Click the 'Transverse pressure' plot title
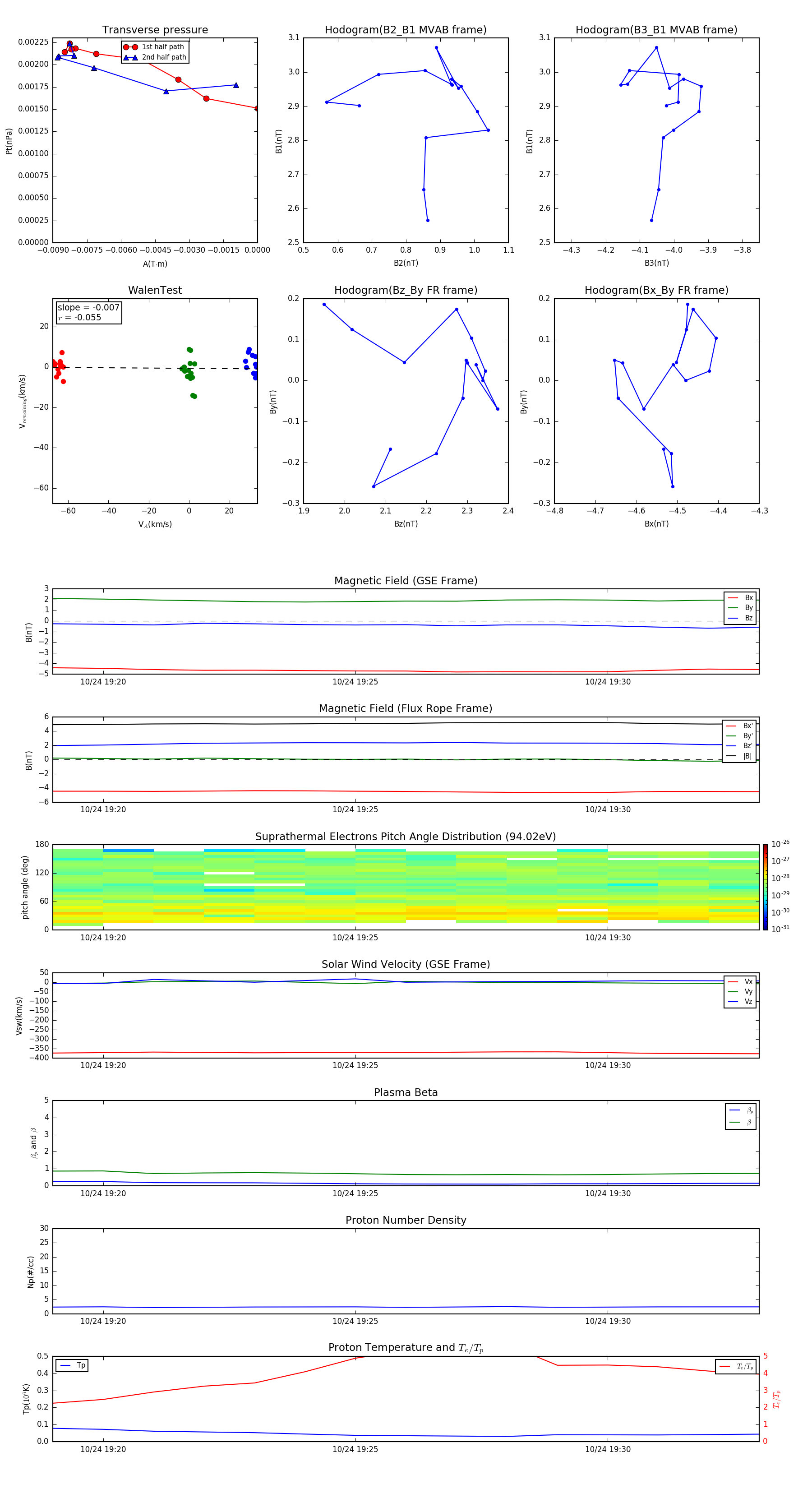Viewport: 812px width, 1489px height. [x=155, y=29]
